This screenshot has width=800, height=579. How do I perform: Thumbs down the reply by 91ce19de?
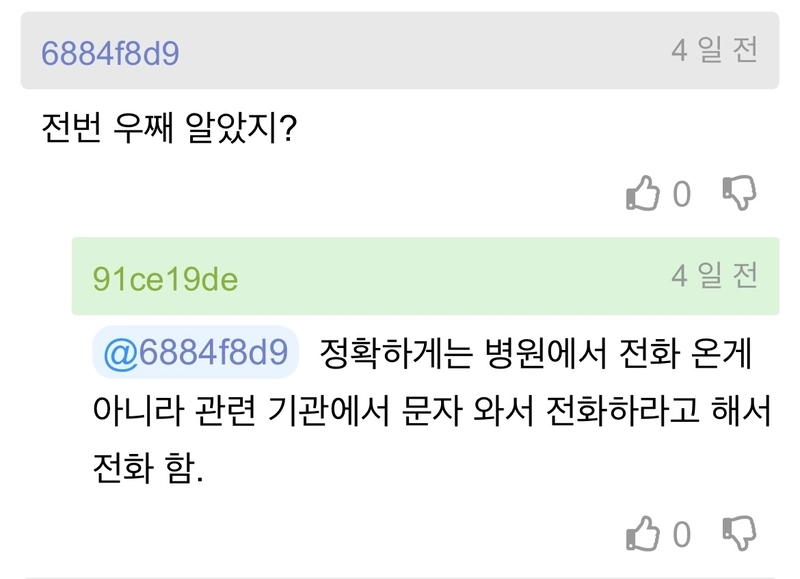click(739, 534)
